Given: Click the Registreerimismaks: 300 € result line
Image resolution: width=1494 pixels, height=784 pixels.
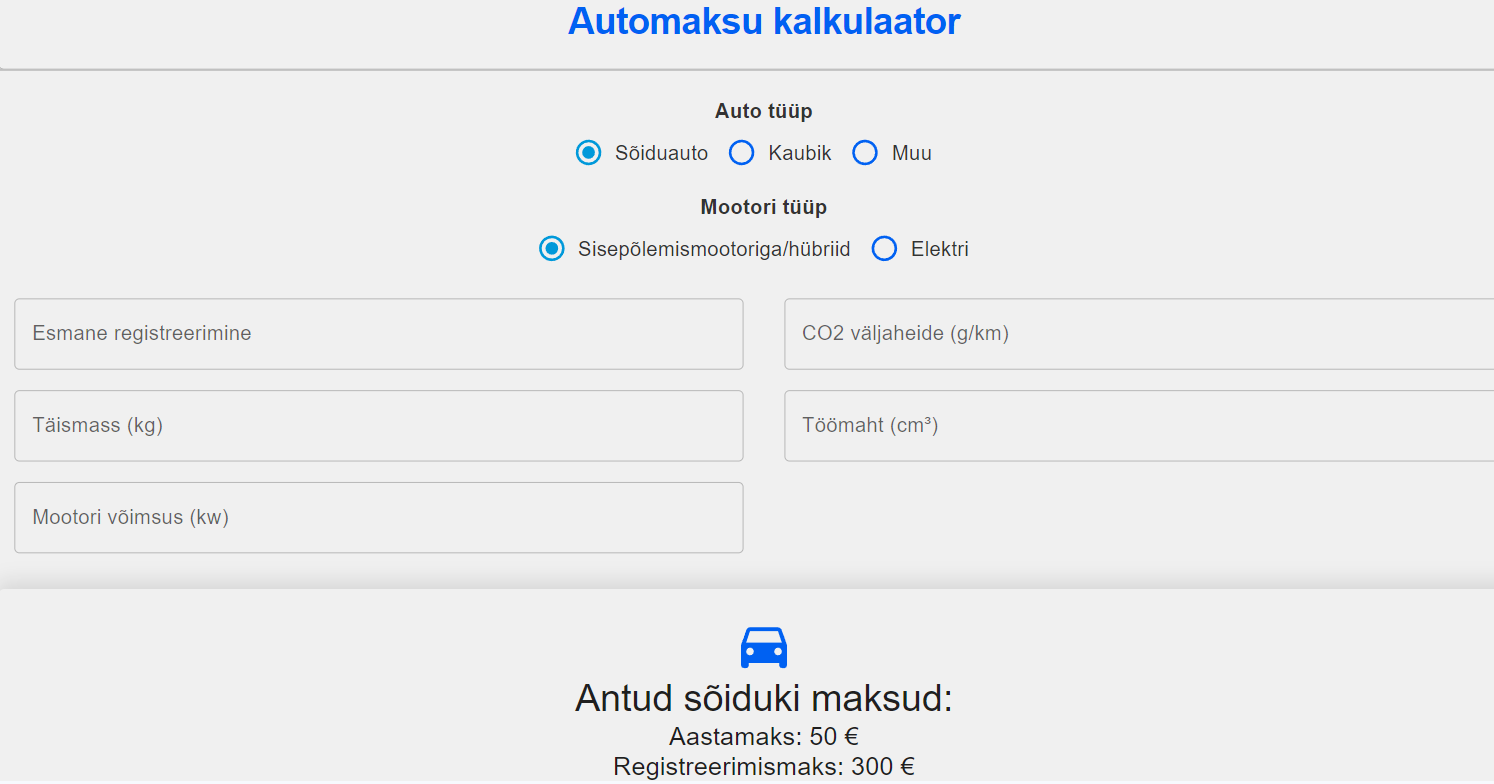Looking at the screenshot, I should [763, 766].
